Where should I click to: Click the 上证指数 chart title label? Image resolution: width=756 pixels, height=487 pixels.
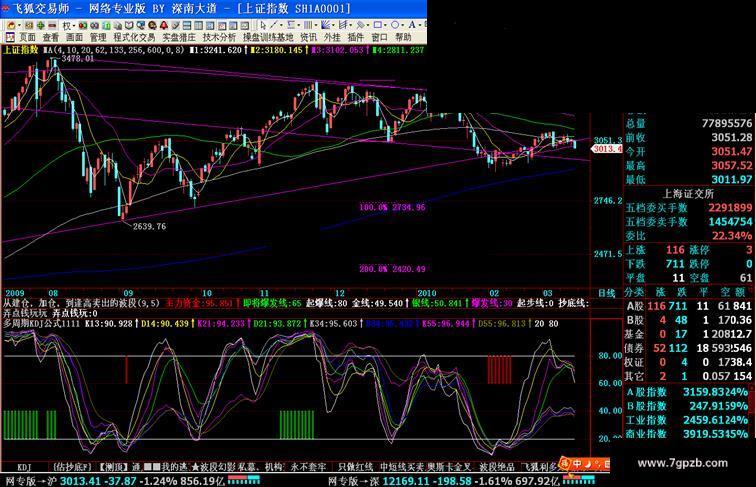(x=21, y=50)
